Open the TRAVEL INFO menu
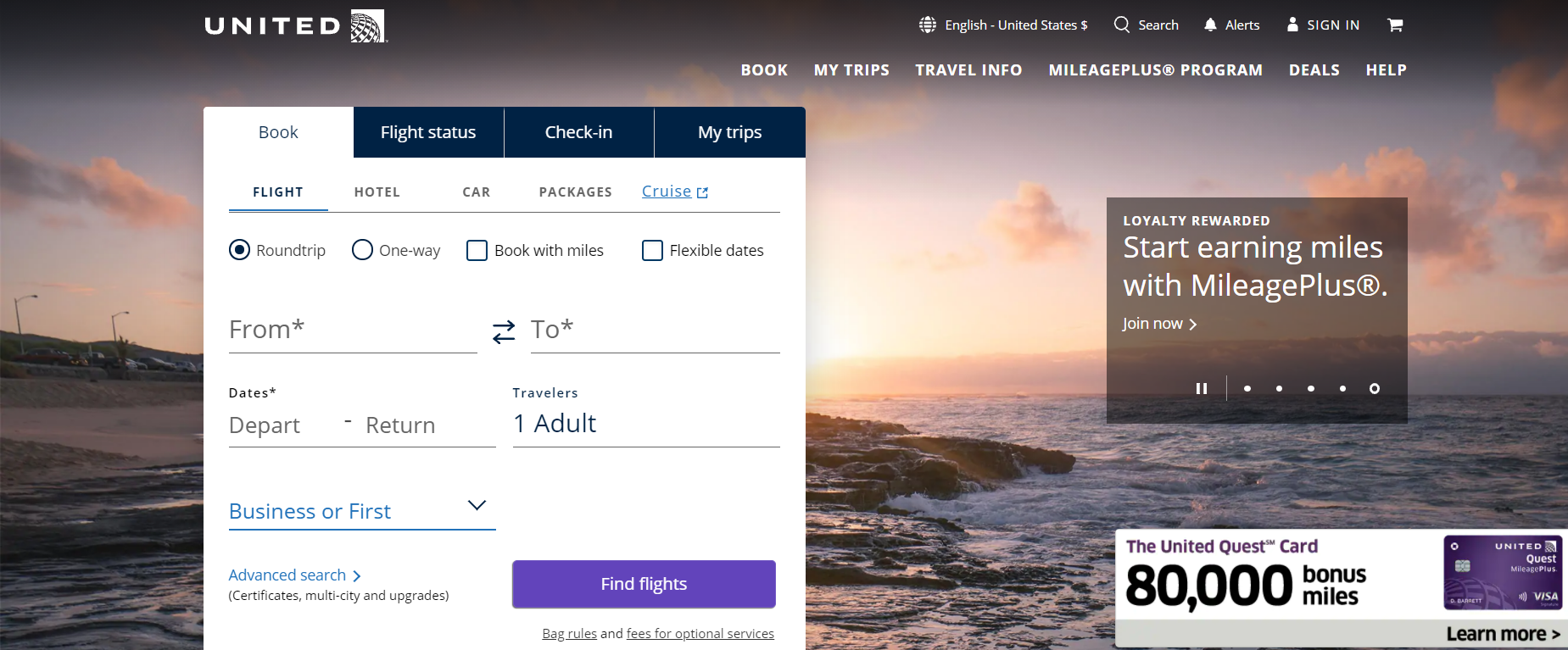The height and width of the screenshot is (650, 1568). [968, 70]
